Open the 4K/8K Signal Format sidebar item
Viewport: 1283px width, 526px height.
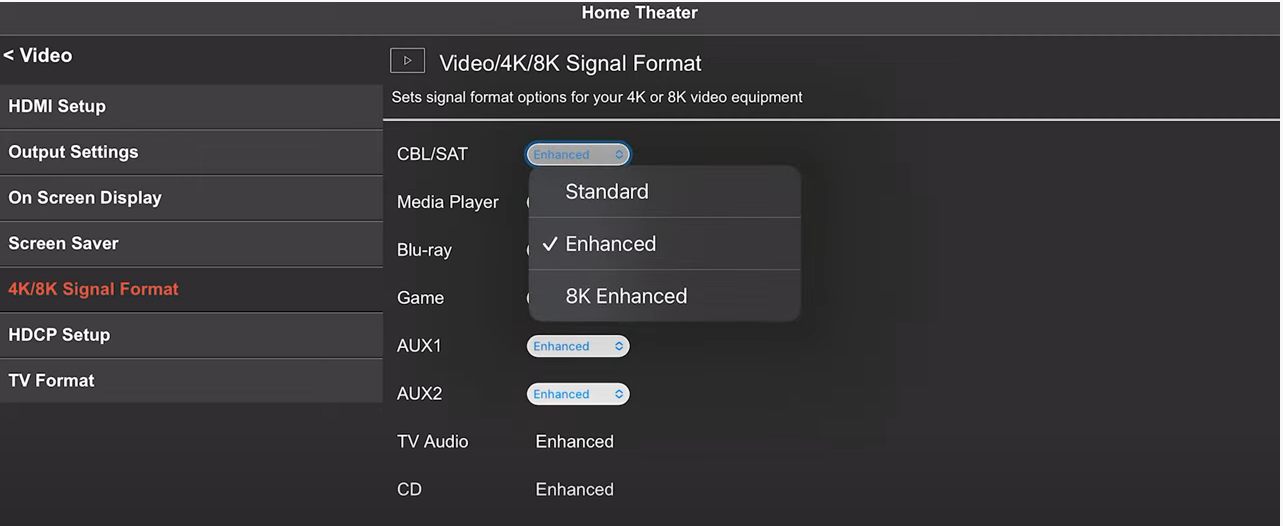191,289
